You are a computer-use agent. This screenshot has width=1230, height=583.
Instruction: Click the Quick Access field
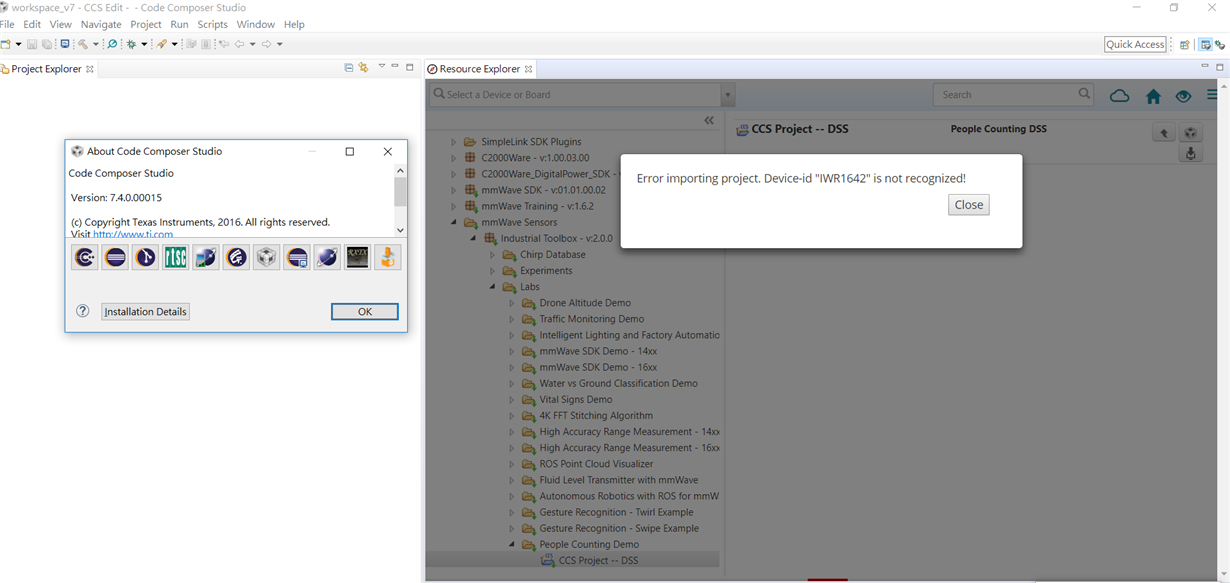[x=1135, y=44]
